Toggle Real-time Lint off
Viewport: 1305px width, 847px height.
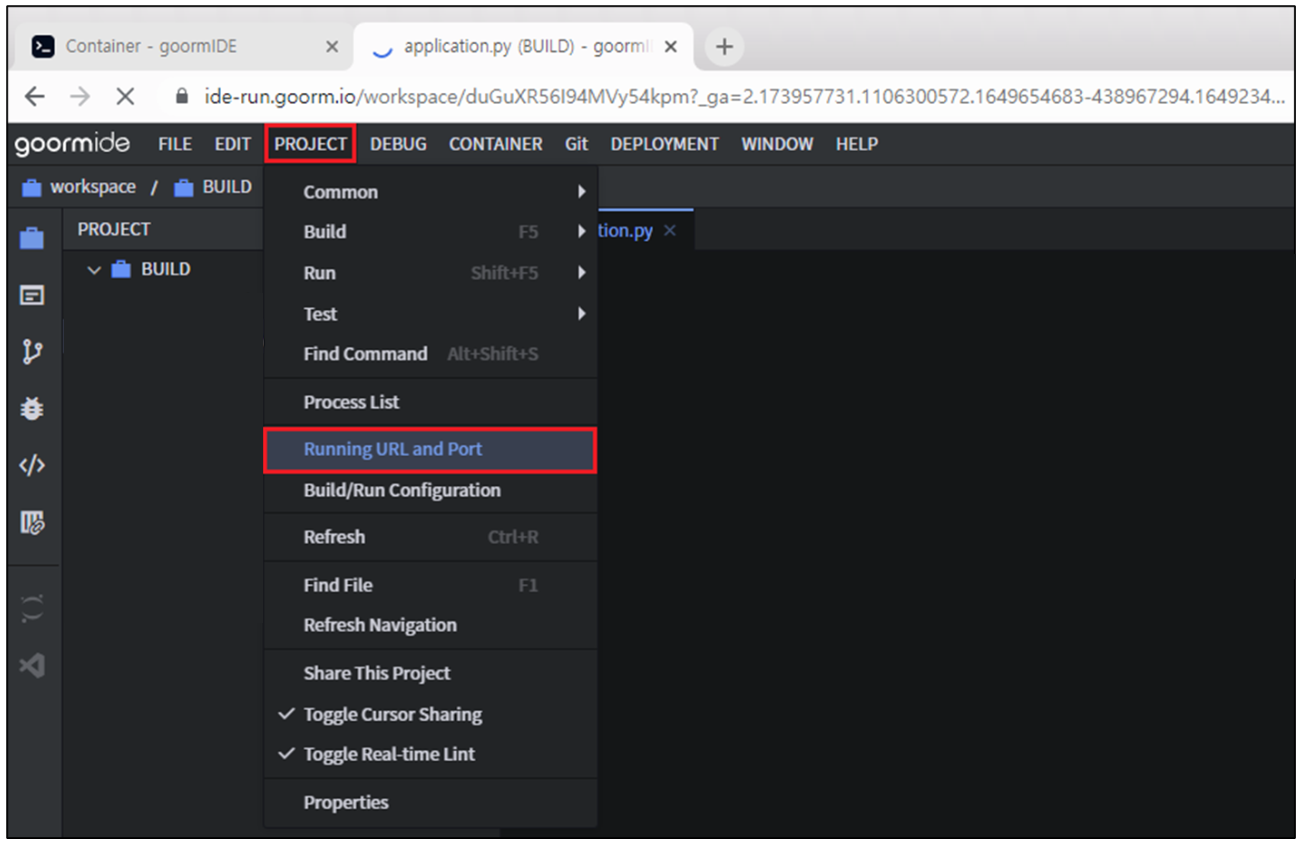click(430, 754)
